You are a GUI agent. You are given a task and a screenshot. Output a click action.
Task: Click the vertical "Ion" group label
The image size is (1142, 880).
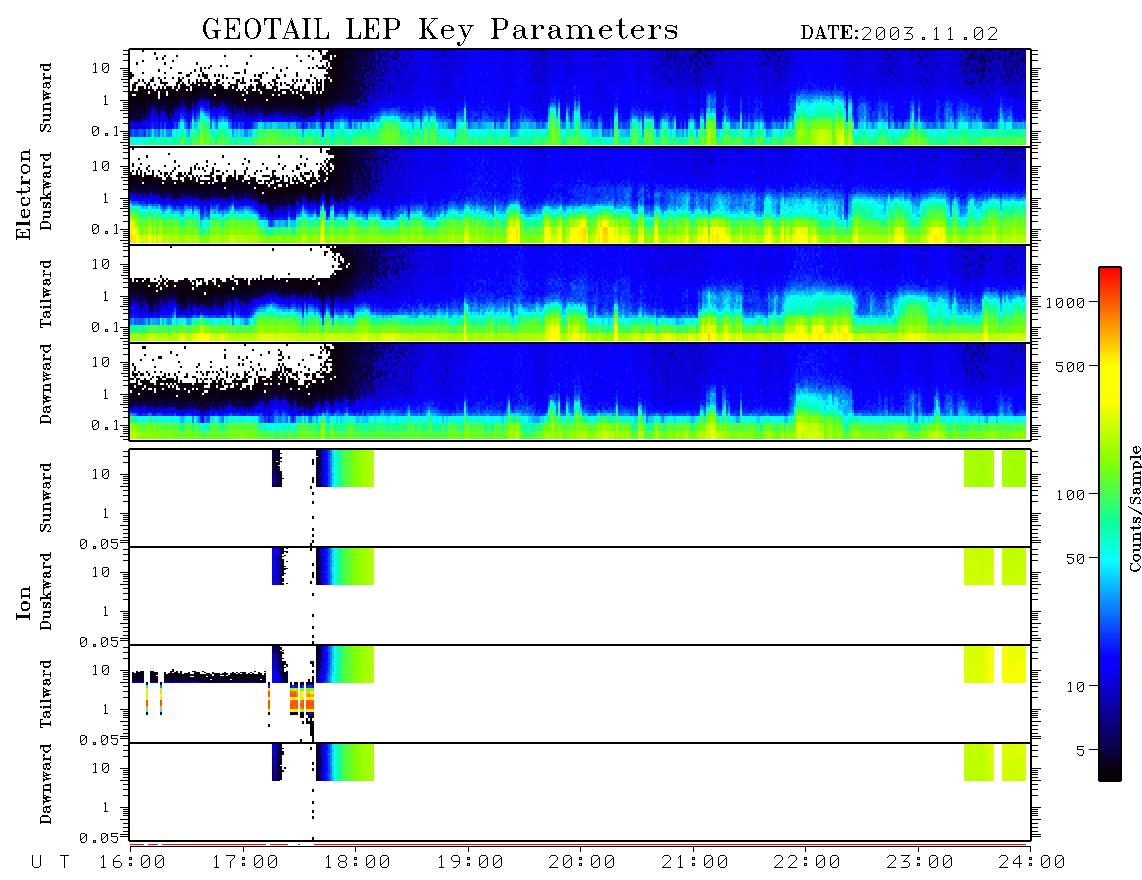[24, 602]
